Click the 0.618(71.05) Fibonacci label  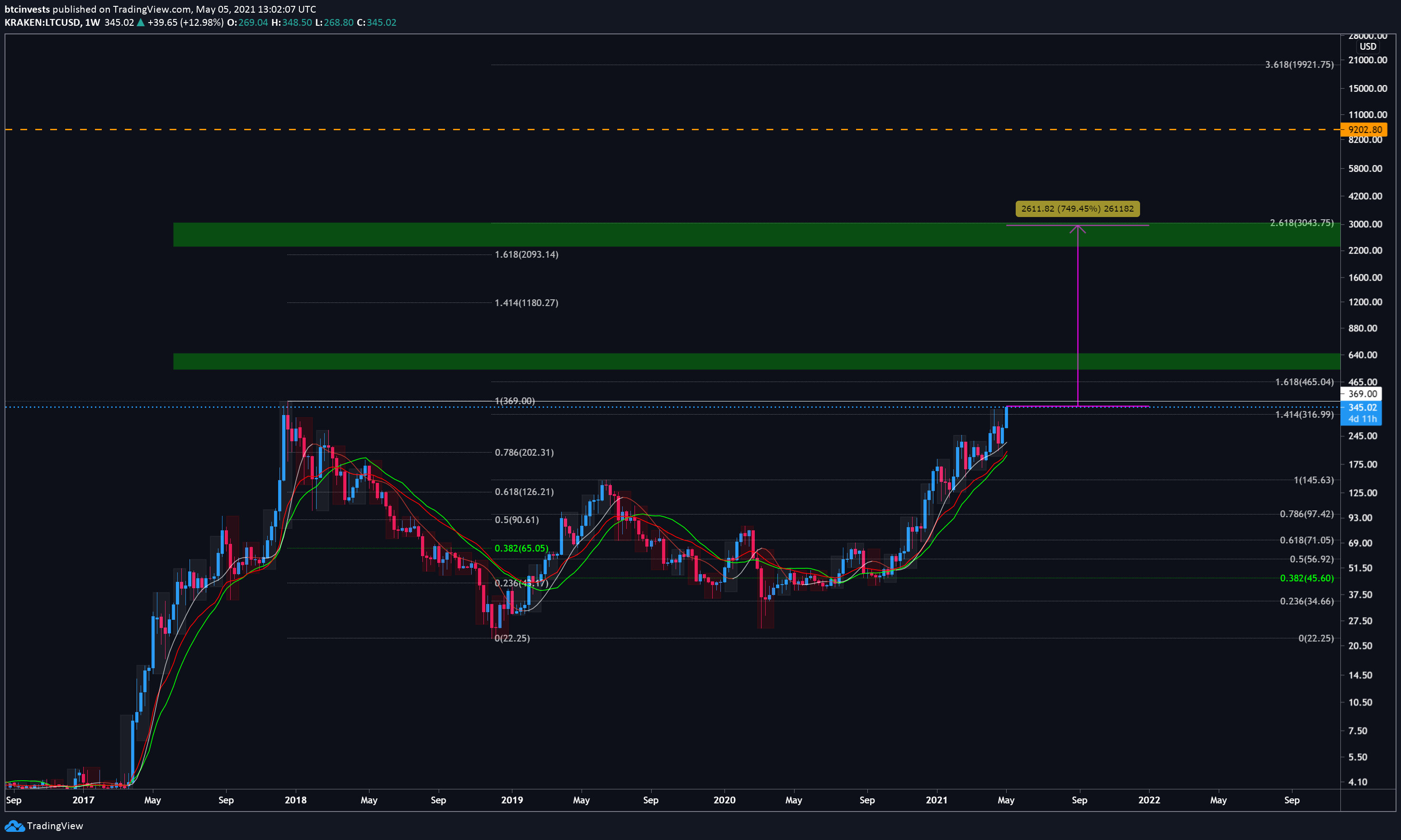(x=1306, y=541)
